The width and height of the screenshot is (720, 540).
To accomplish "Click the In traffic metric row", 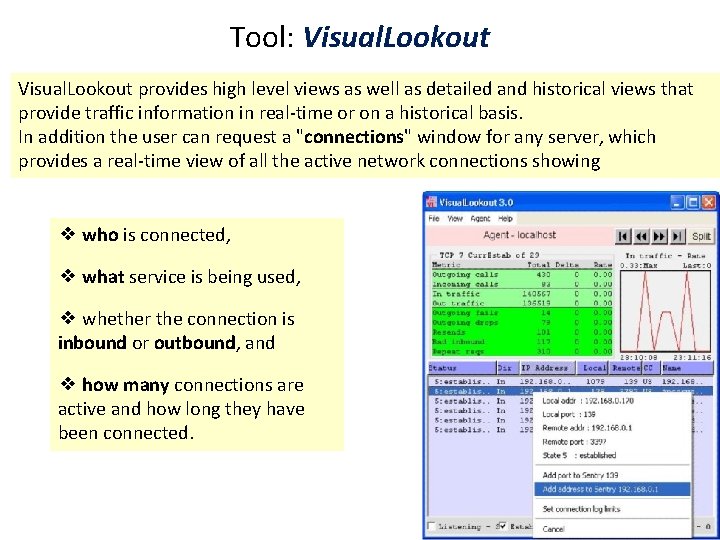I will (522, 294).
